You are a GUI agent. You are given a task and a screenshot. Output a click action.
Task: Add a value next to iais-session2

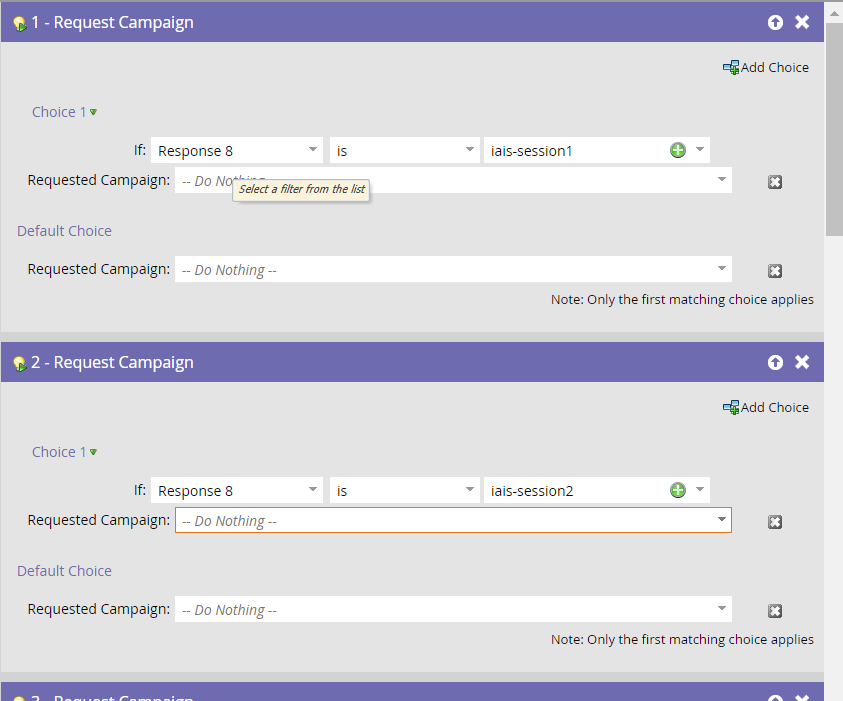pos(677,490)
